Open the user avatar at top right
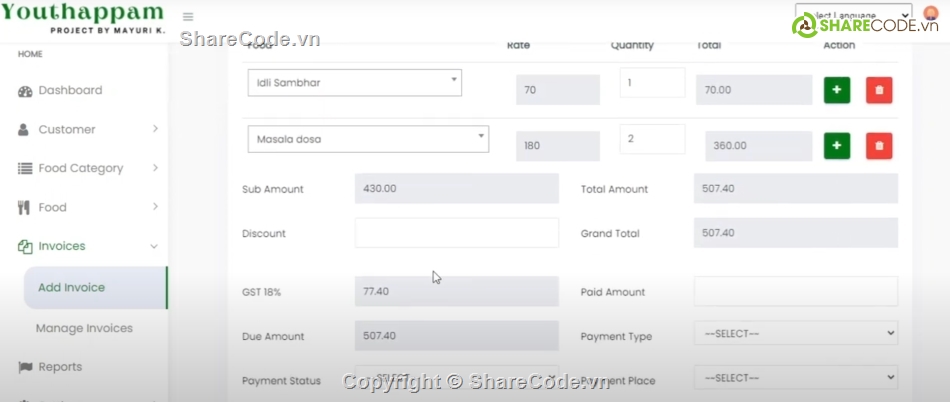 [x=930, y=13]
